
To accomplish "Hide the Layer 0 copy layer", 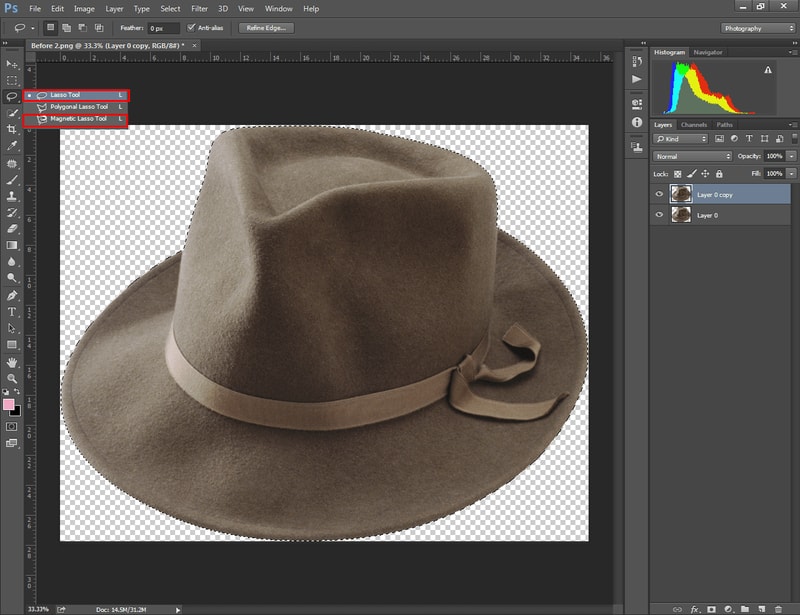I will 661,193.
